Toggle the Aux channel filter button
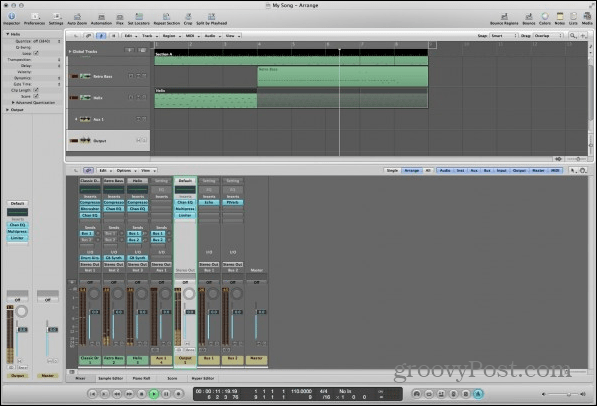The image size is (597, 406). click(x=474, y=171)
